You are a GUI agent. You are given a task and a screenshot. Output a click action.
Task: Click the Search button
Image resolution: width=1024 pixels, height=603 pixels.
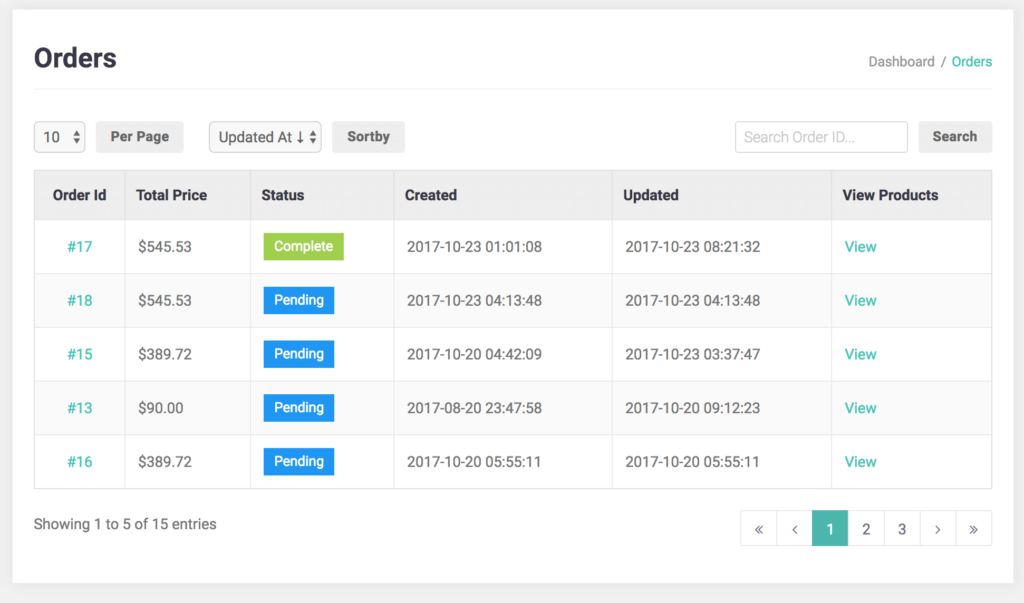coord(954,137)
